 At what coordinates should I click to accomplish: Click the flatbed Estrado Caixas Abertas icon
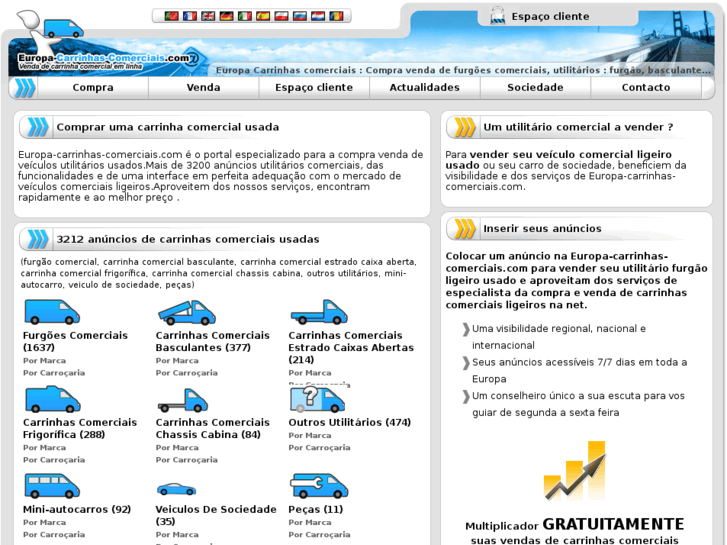(x=319, y=312)
